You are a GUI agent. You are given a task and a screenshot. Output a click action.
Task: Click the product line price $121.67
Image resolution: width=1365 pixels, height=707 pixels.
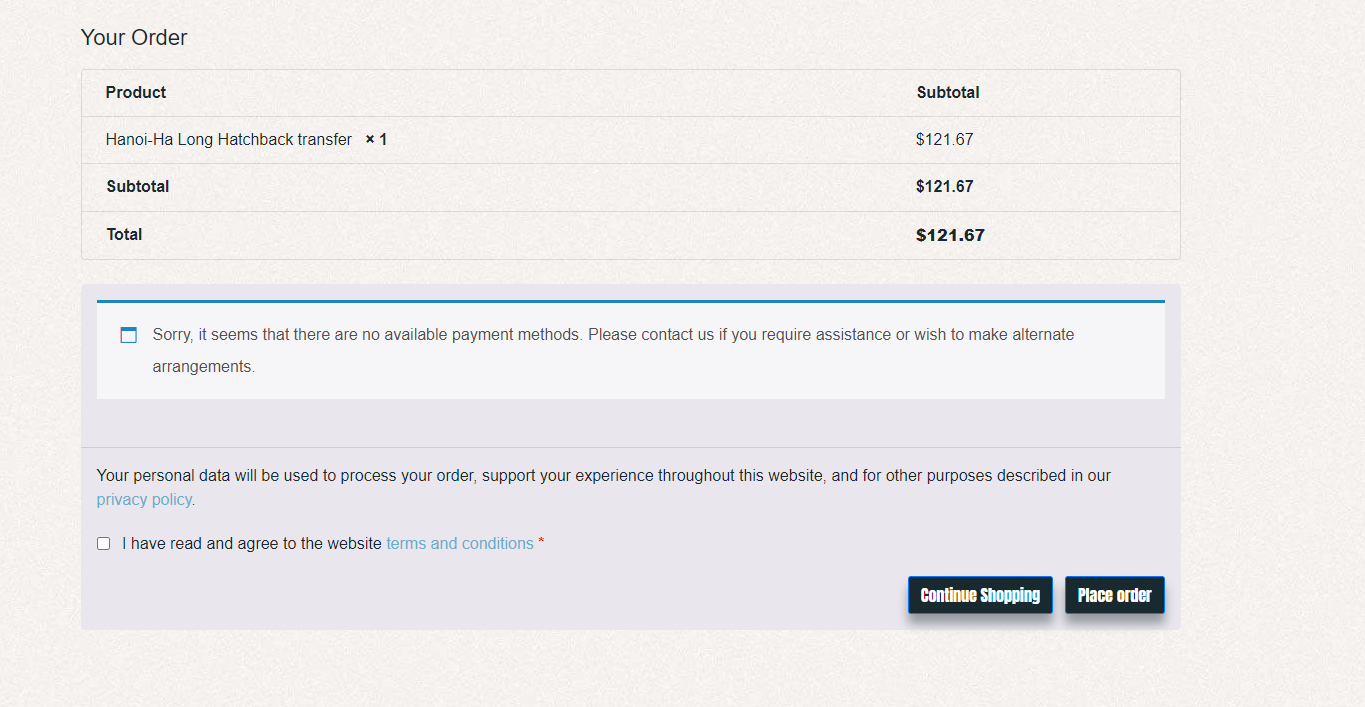click(x=945, y=140)
